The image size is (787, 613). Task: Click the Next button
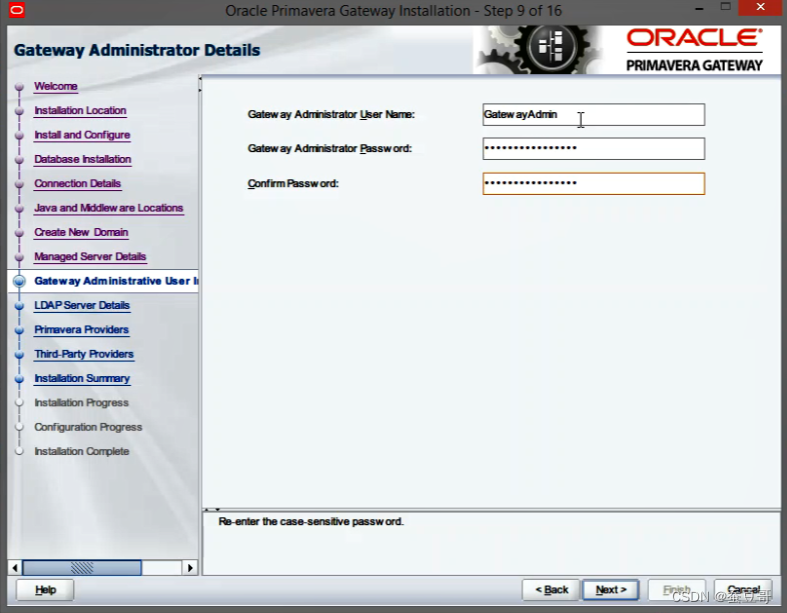point(611,590)
